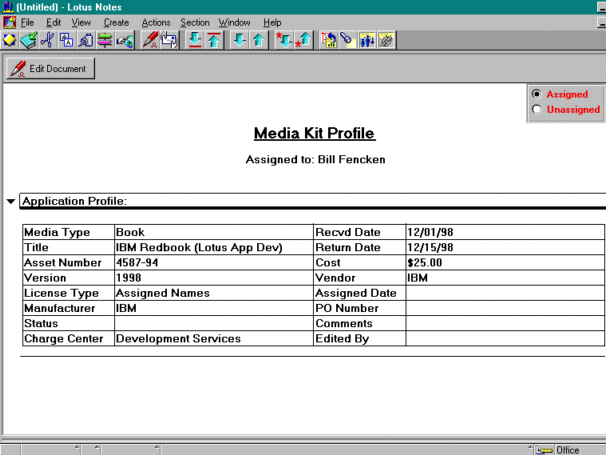The height and width of the screenshot is (455, 606).
Task: Click the empty Comments value cell
Action: [x=505, y=323]
